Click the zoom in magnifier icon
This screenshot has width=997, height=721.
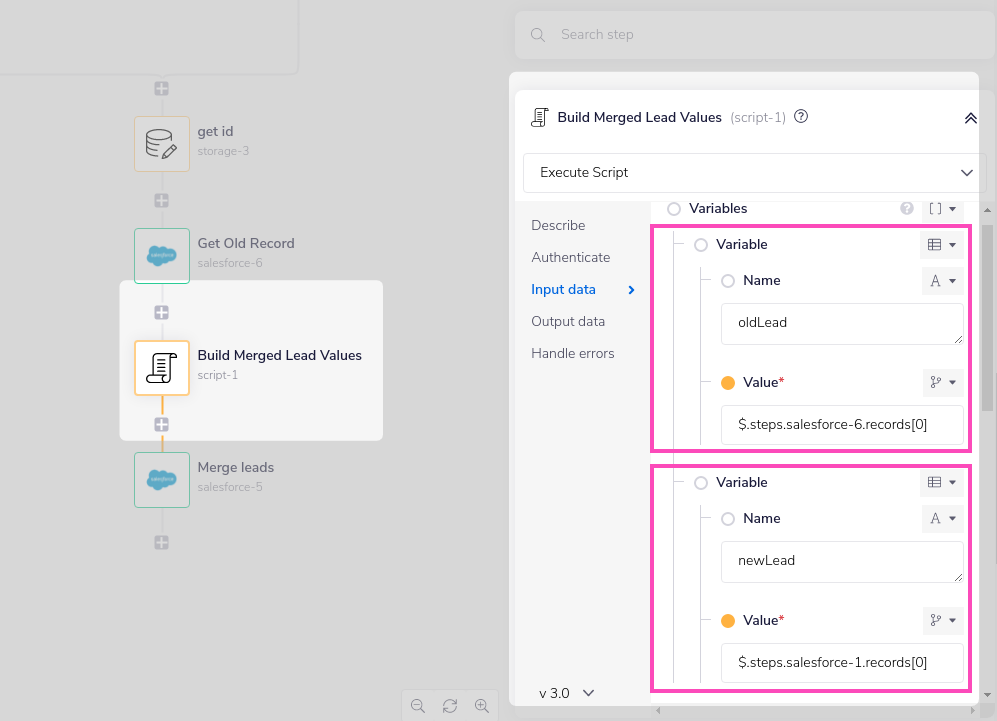[481, 705]
